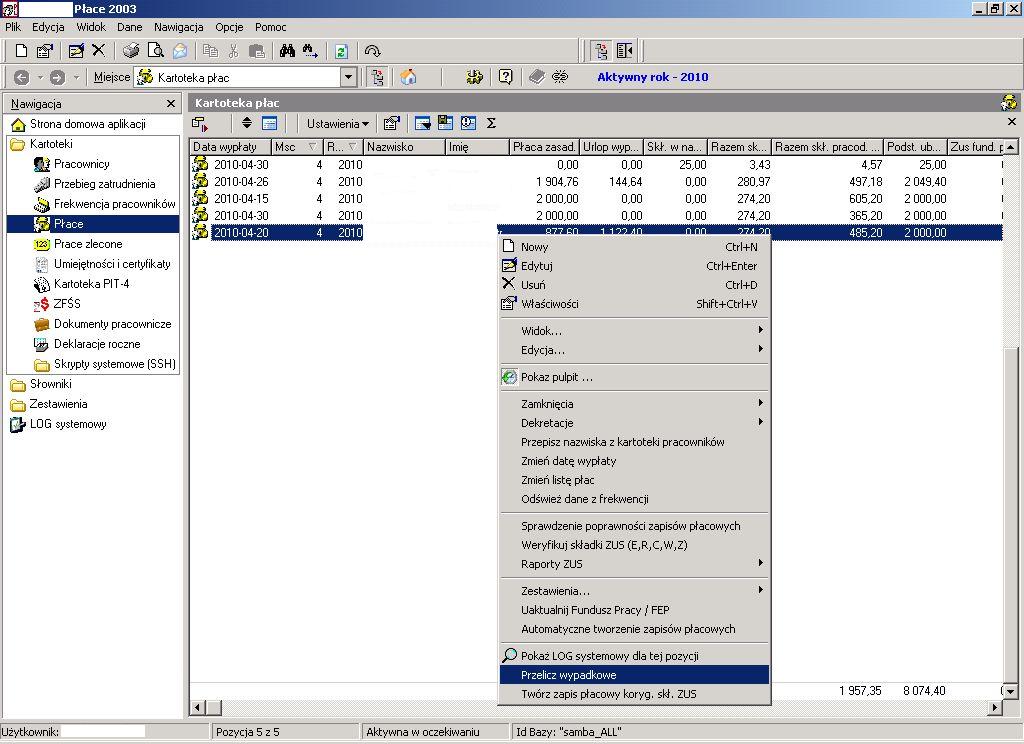This screenshot has width=1024, height=744.
Task: Open the Słowniki folder in navigation
Action: coord(50,384)
